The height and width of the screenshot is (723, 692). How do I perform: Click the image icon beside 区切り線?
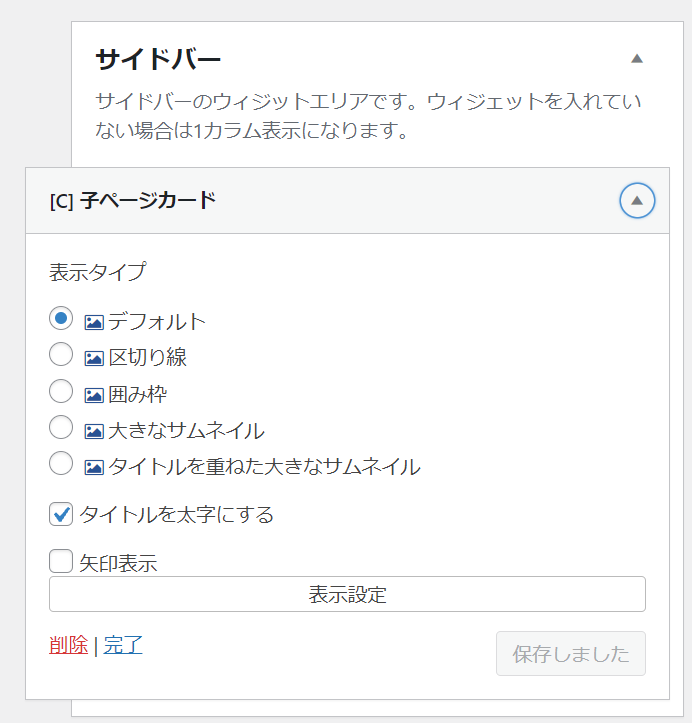94,358
